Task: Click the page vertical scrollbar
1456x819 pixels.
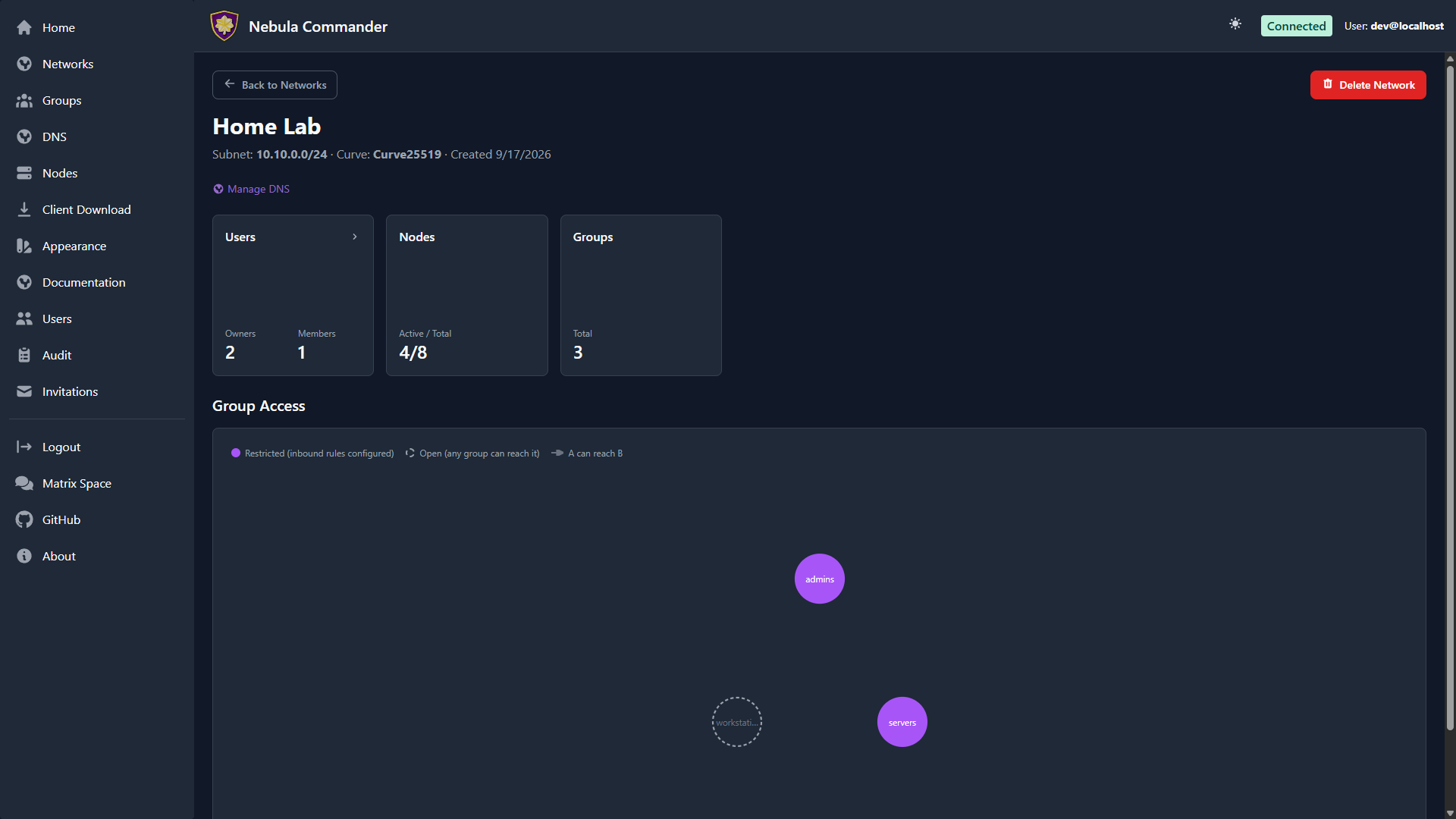Action: 1450,397
